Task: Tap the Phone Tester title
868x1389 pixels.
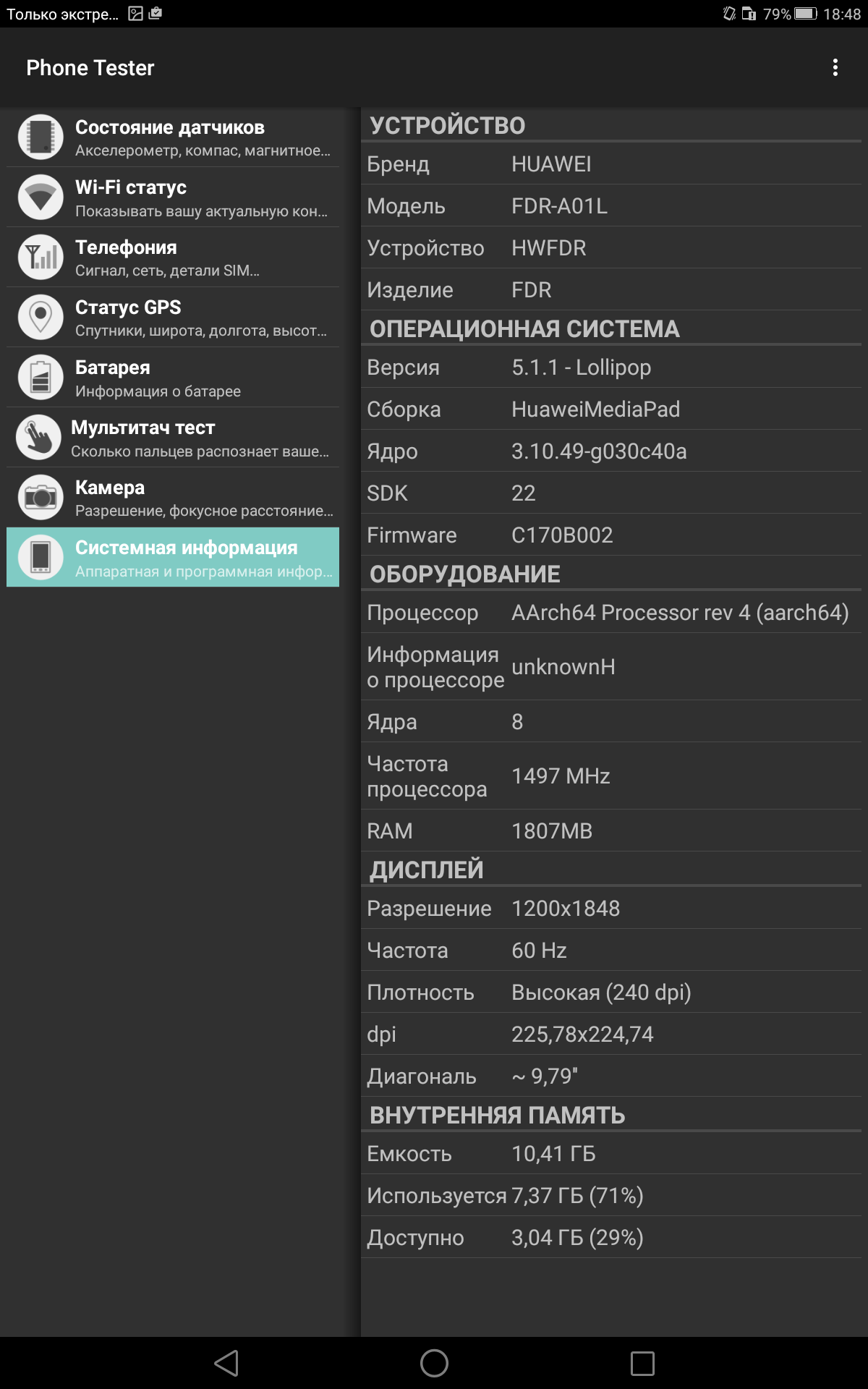Action: tap(90, 68)
